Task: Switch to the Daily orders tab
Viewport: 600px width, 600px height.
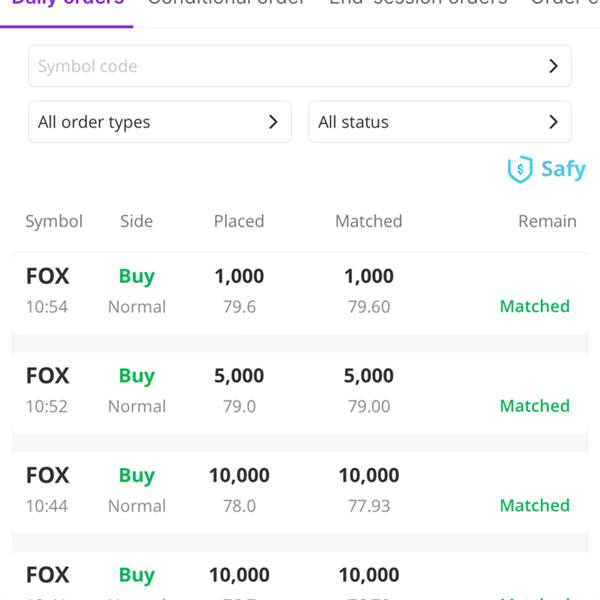Action: (x=68, y=4)
